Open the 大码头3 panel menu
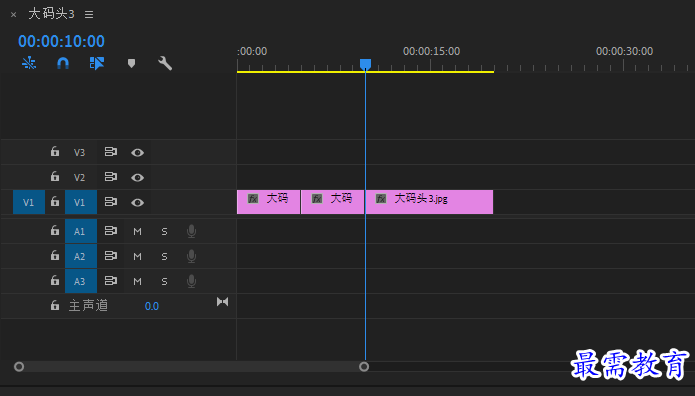Viewport: 695px width, 396px height. [89, 15]
